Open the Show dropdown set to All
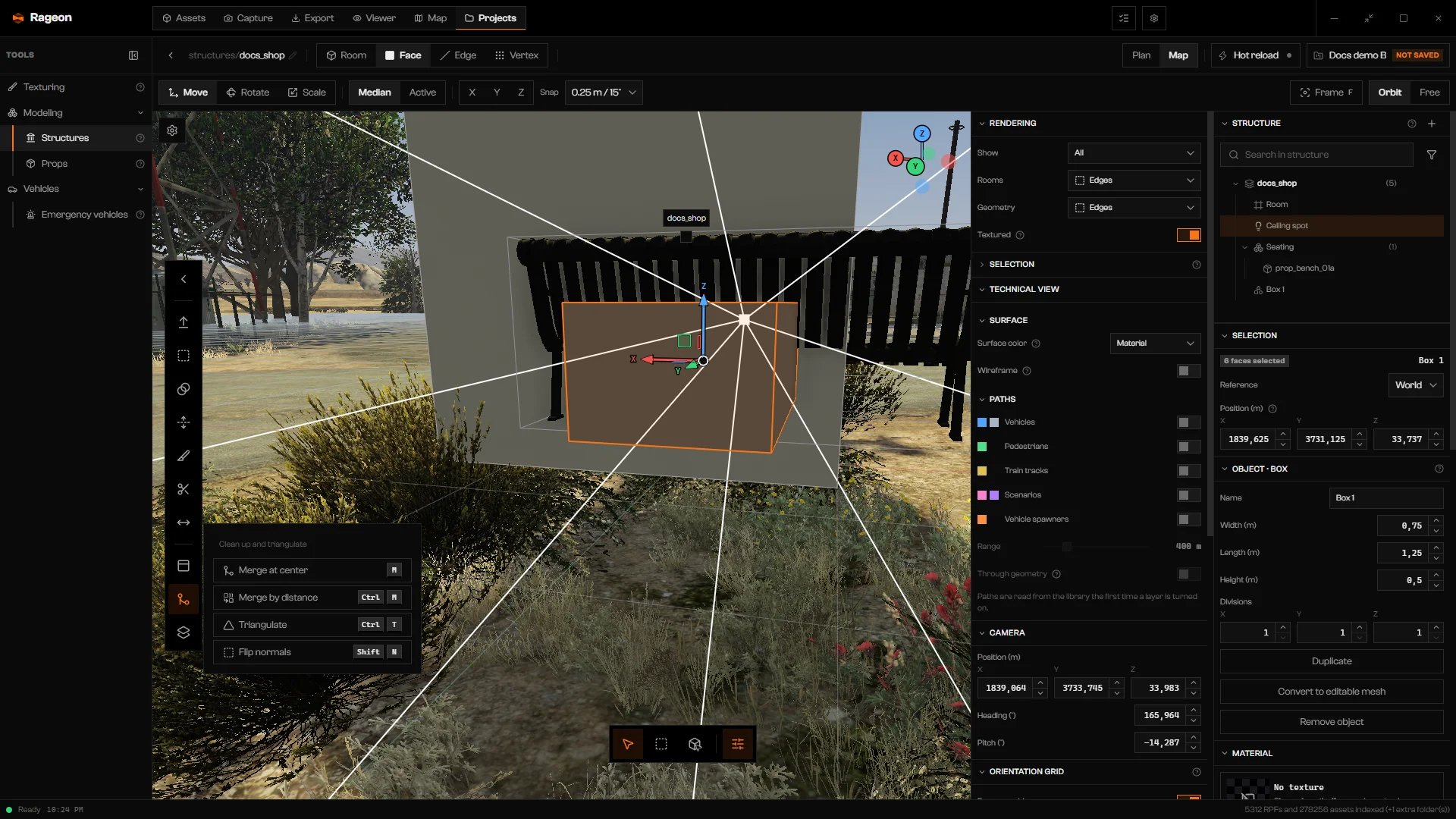The image size is (1456, 819). click(x=1134, y=153)
